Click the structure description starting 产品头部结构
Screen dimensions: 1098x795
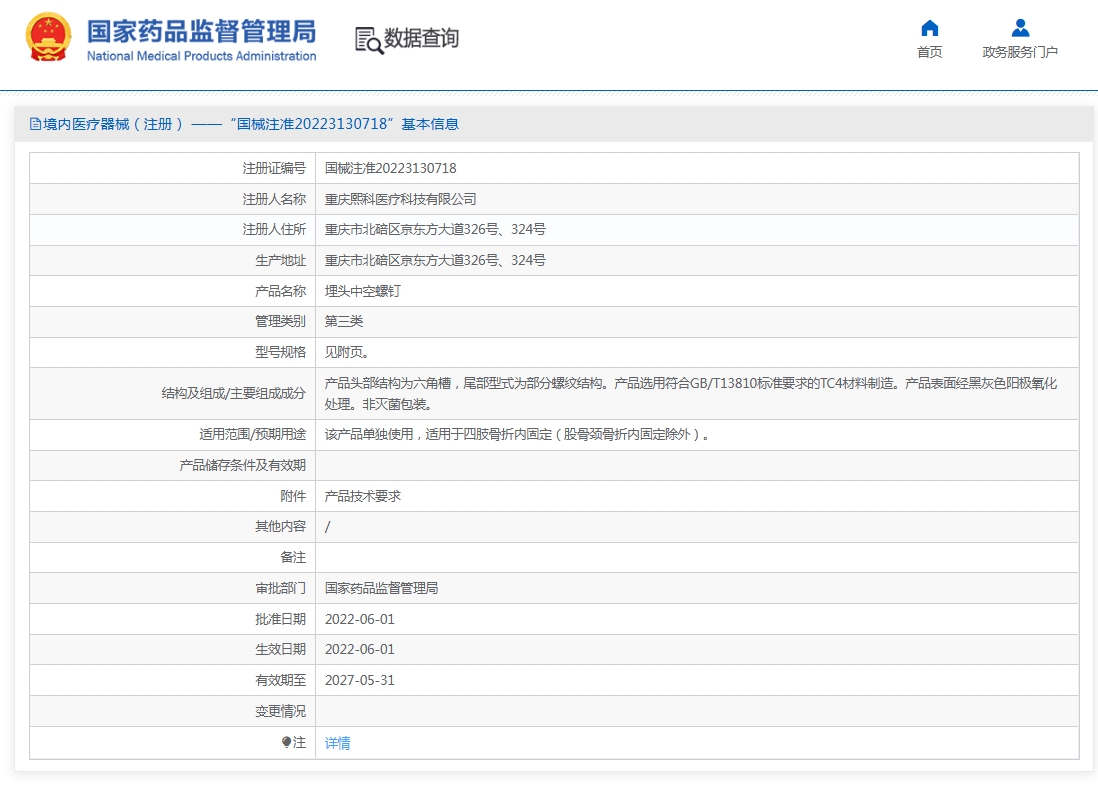click(x=691, y=394)
